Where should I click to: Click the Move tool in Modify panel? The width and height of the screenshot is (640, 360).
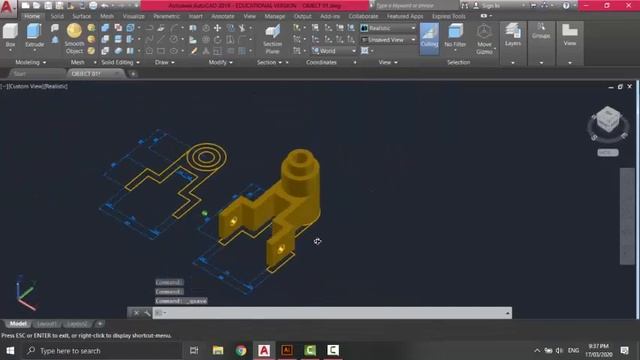(x=218, y=28)
